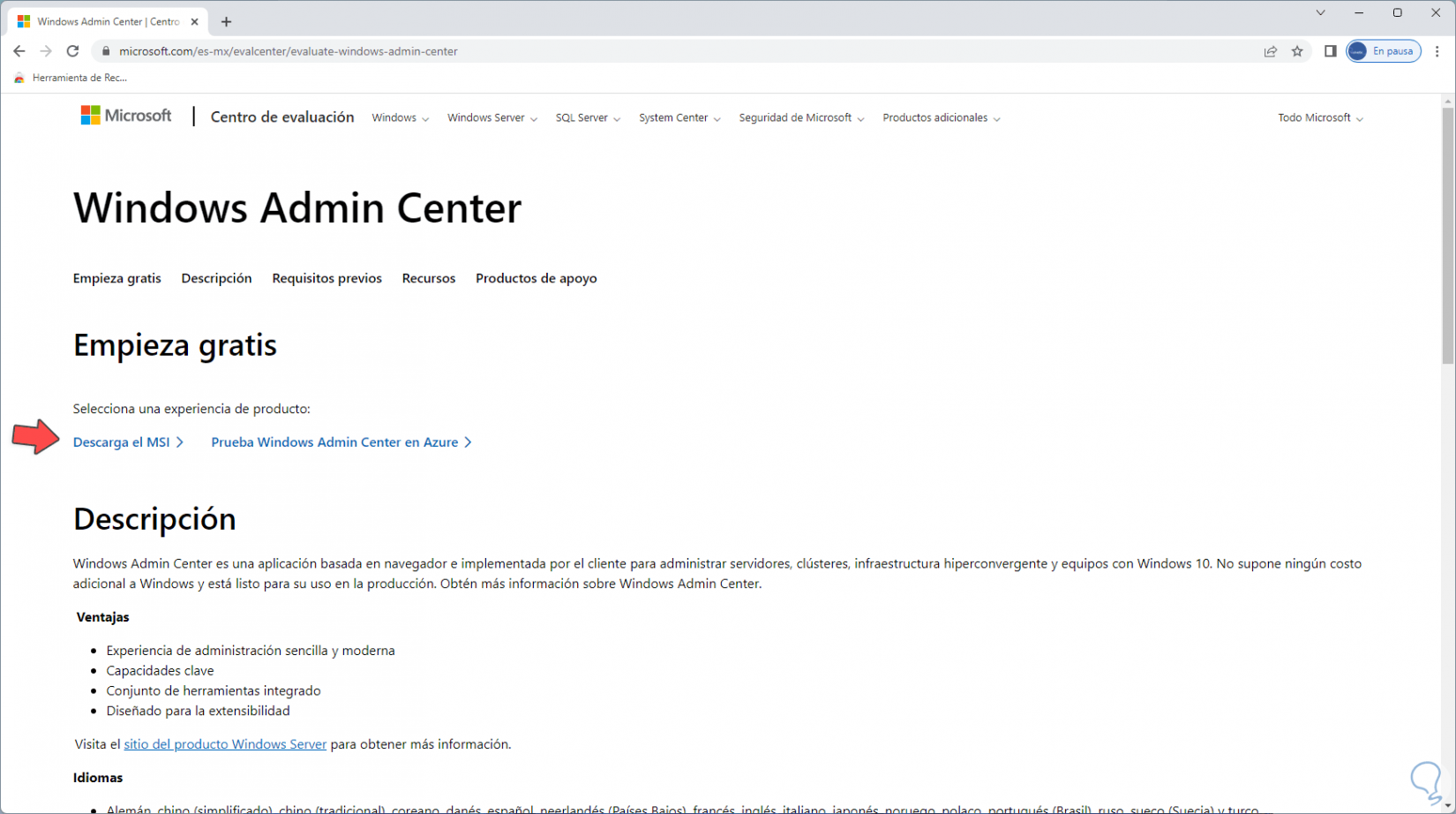The image size is (1456, 814).
Task: Open a new browser tab
Action: (x=227, y=21)
